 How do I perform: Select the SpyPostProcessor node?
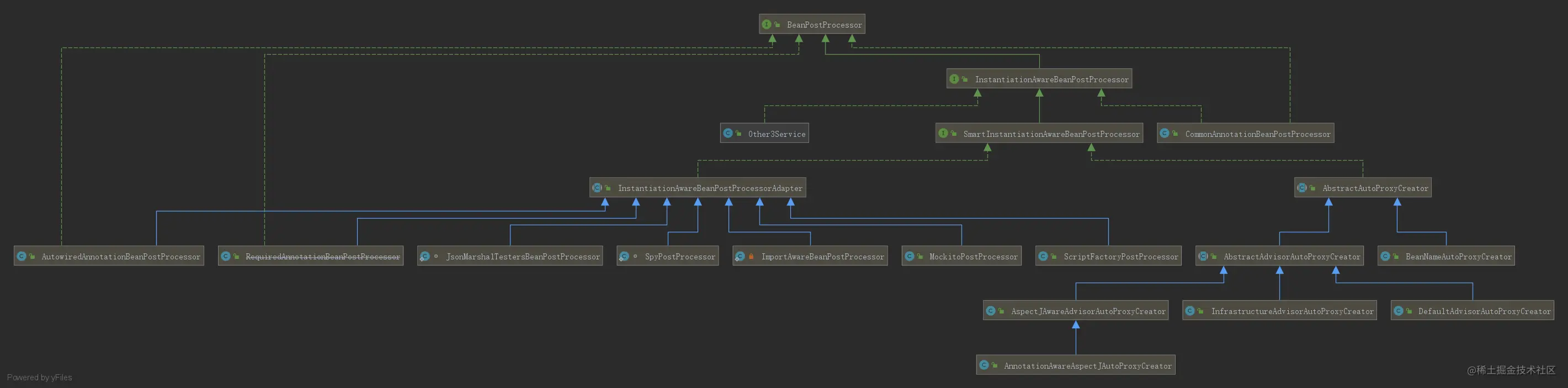coord(668,256)
